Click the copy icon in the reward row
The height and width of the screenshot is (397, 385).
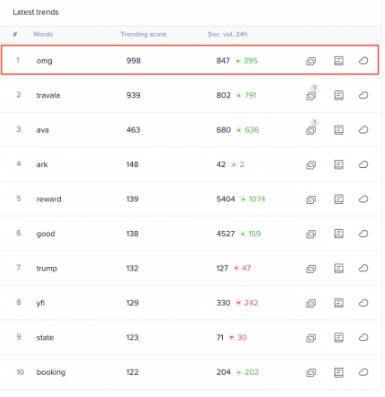(311, 200)
